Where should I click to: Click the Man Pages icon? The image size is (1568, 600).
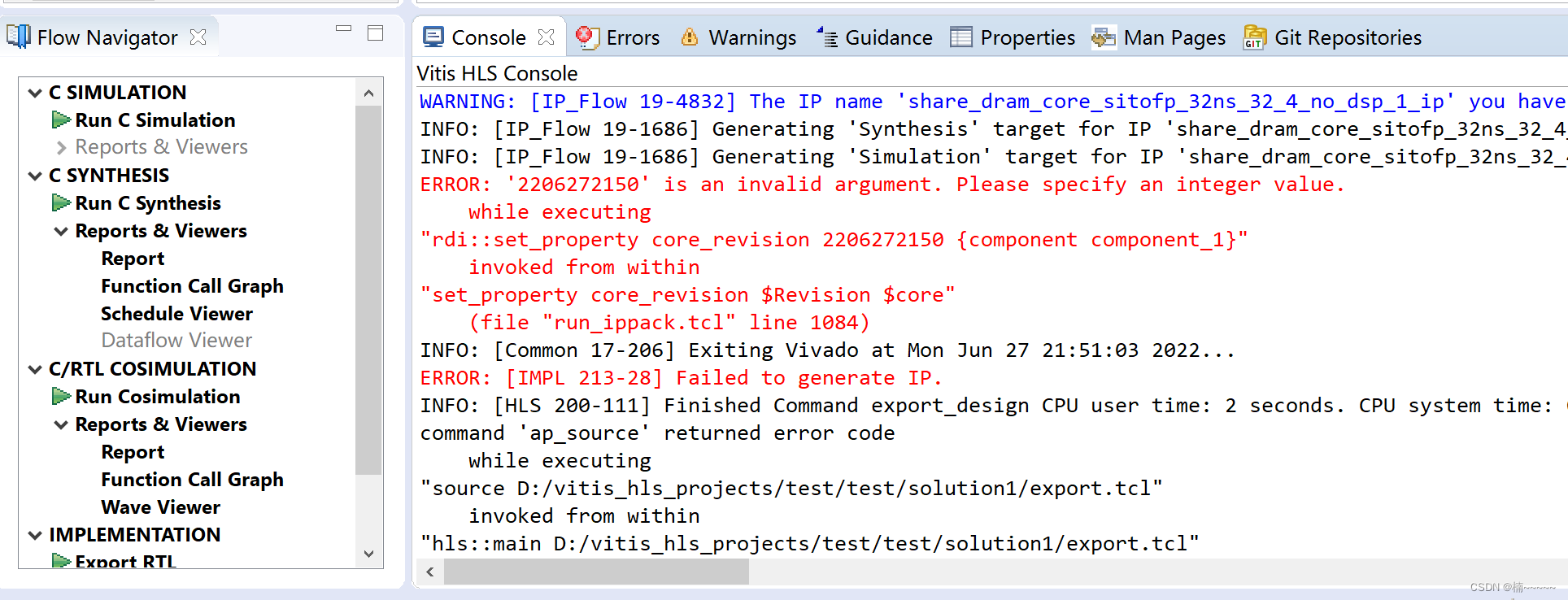coord(1104,37)
